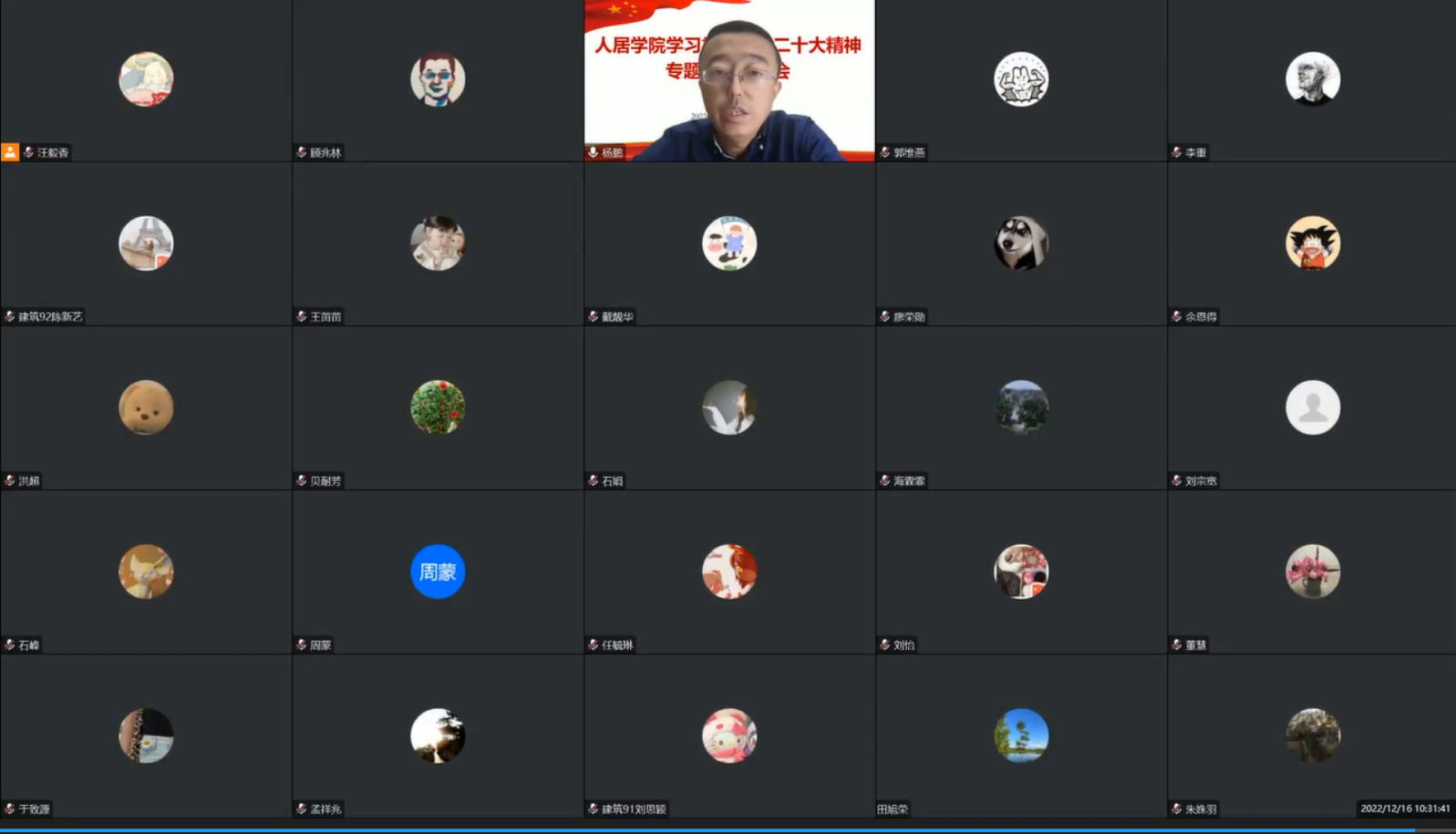Click the muted mic icon beside 刘怡
This screenshot has height=834, width=1456.
pos(884,644)
